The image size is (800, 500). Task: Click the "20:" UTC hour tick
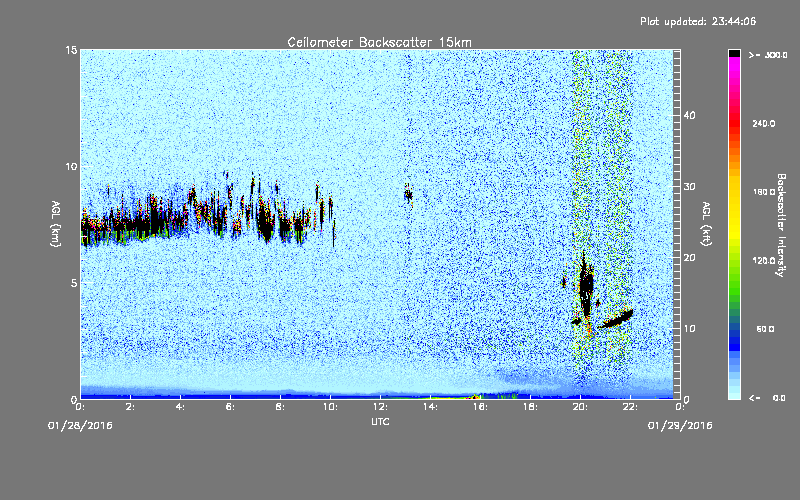(x=581, y=407)
